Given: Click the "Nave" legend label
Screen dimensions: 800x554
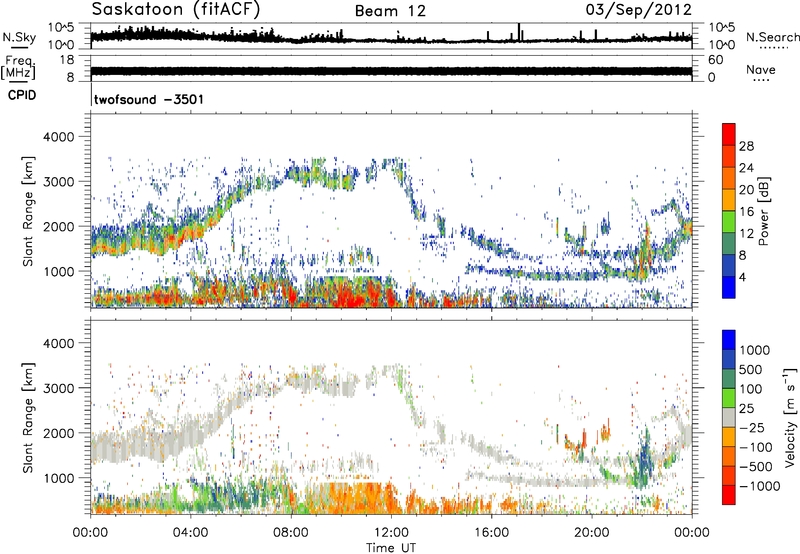Looking at the screenshot, I should click(x=761, y=69).
